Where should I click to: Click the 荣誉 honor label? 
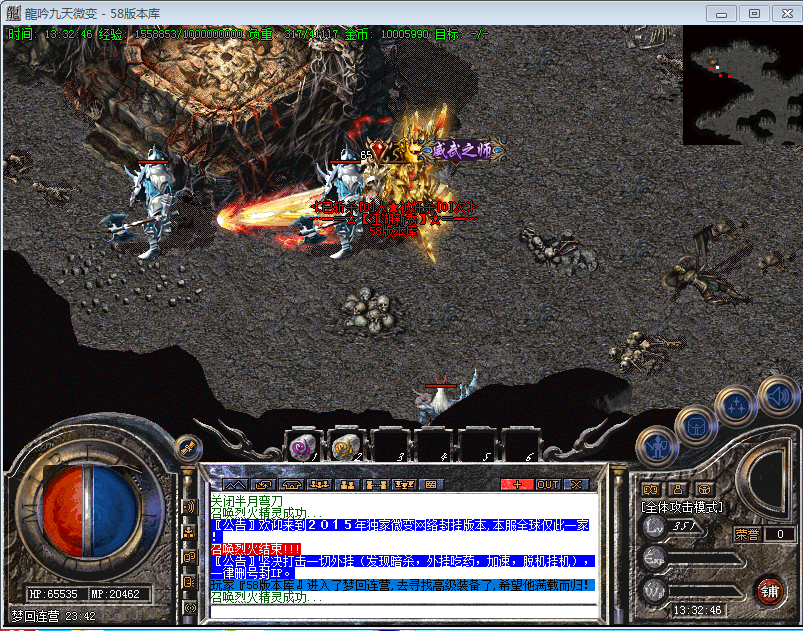(x=747, y=534)
